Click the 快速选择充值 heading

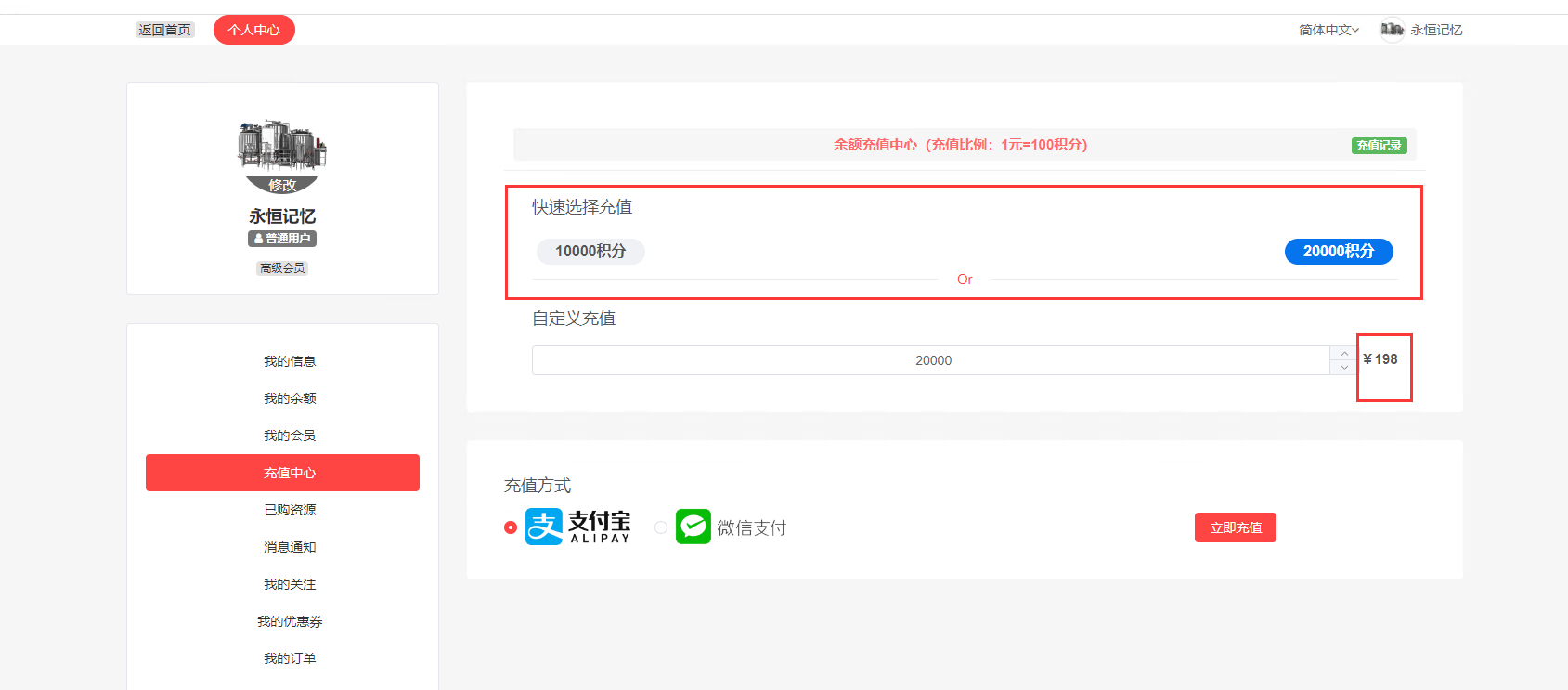(x=582, y=207)
